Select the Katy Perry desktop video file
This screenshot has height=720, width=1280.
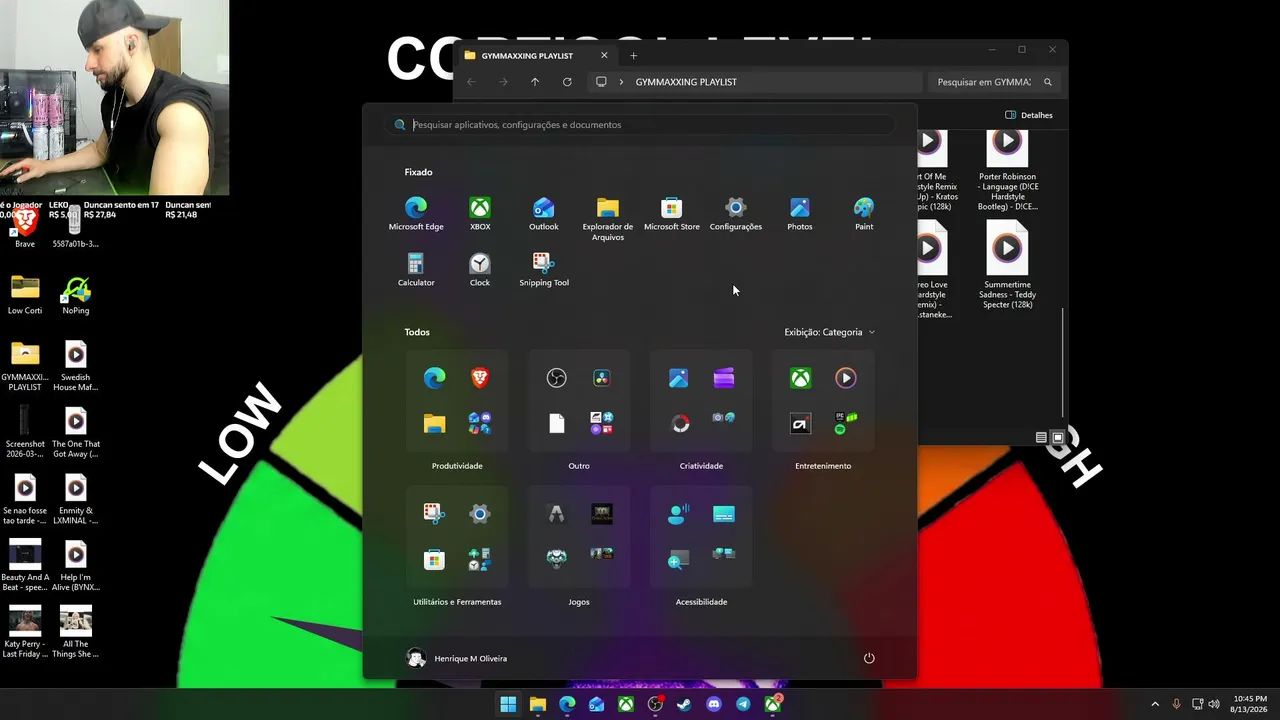tap(25, 630)
